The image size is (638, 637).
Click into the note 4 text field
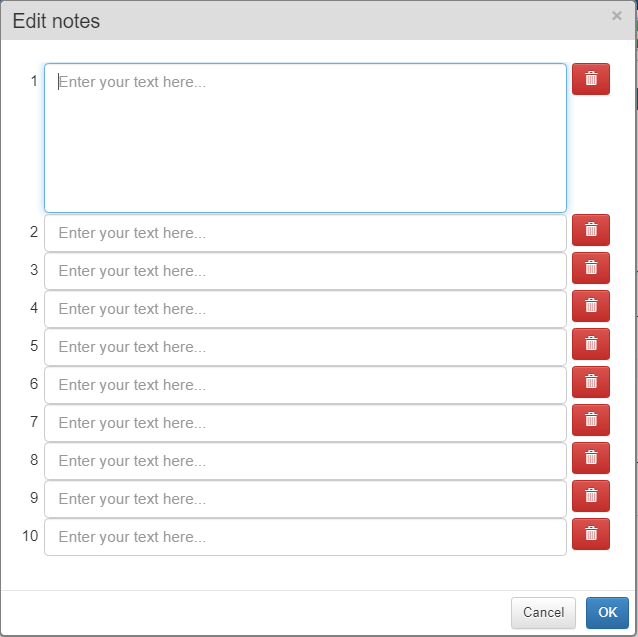coord(305,309)
